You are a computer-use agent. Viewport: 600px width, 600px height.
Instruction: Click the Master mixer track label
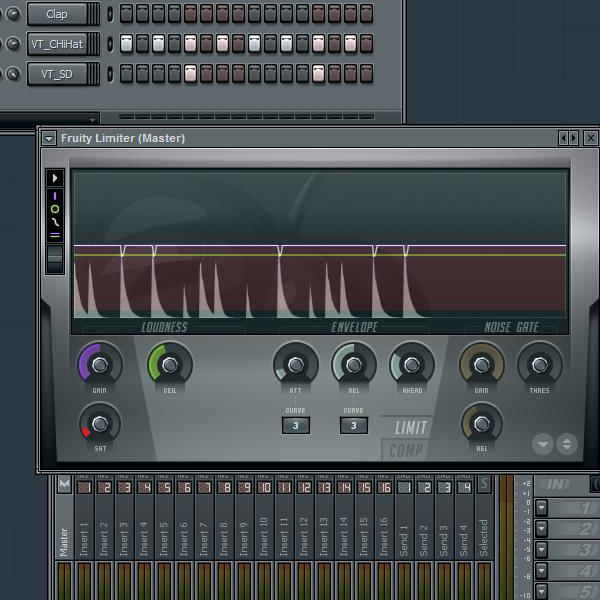pos(64,542)
